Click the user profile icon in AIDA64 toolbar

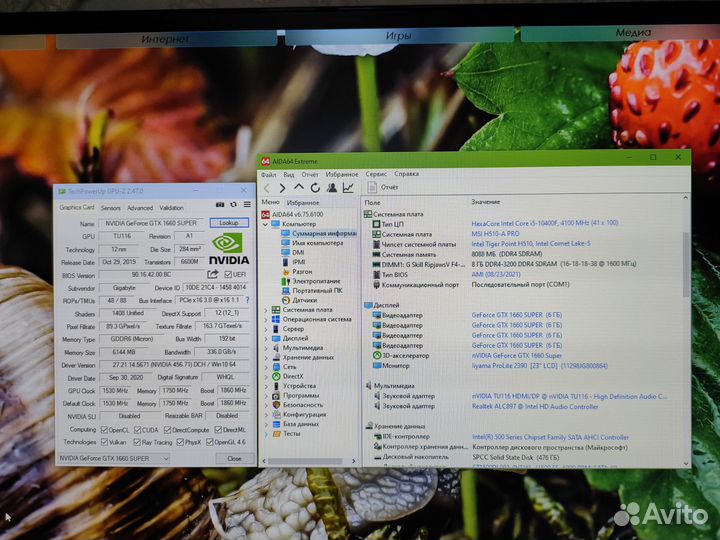click(331, 187)
